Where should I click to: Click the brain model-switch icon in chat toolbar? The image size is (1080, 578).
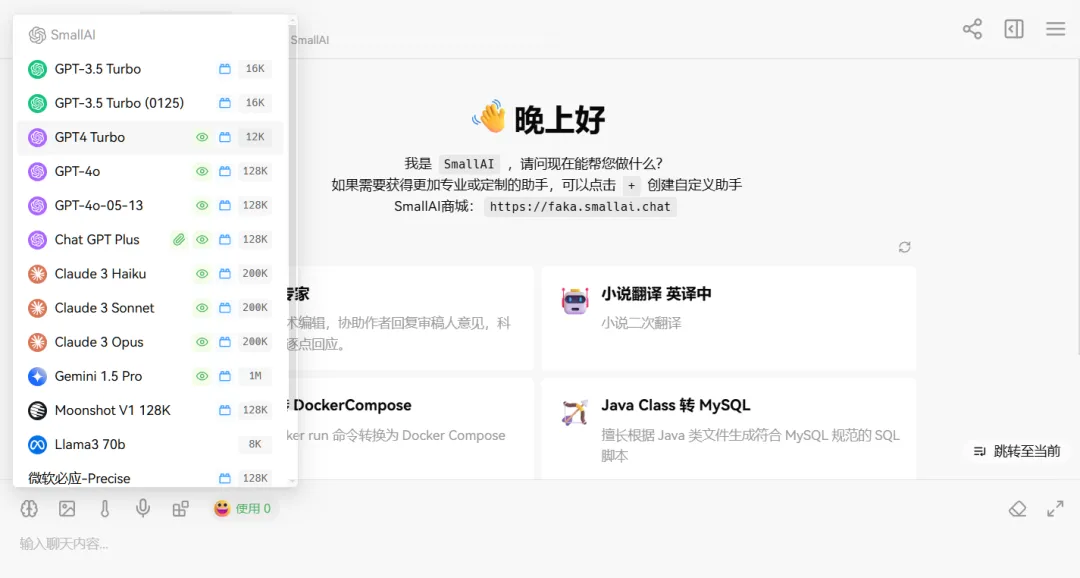(29, 508)
